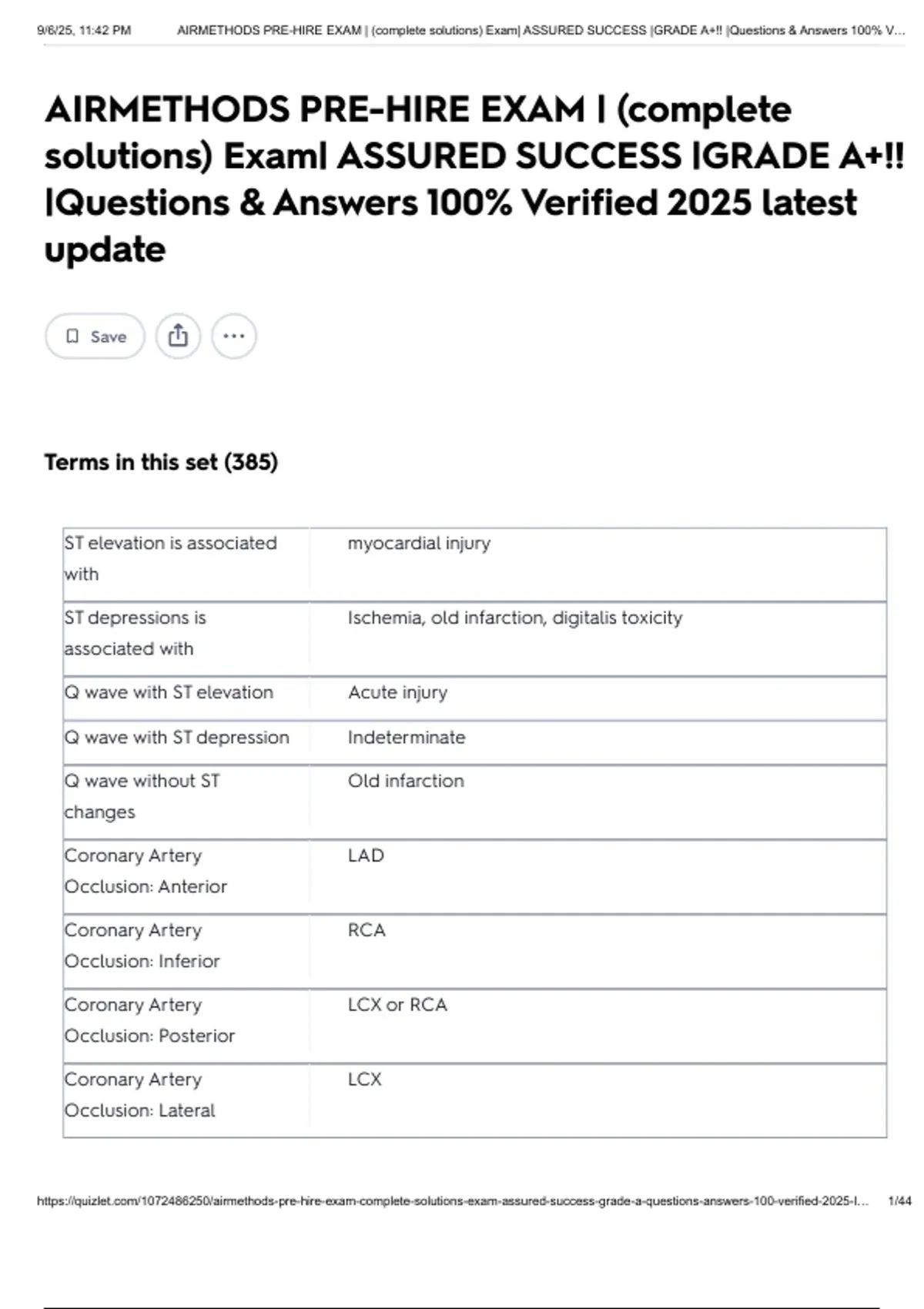Click the 'LCX or RCA' definition
Screen dimensions: 924x1309
click(397, 1005)
